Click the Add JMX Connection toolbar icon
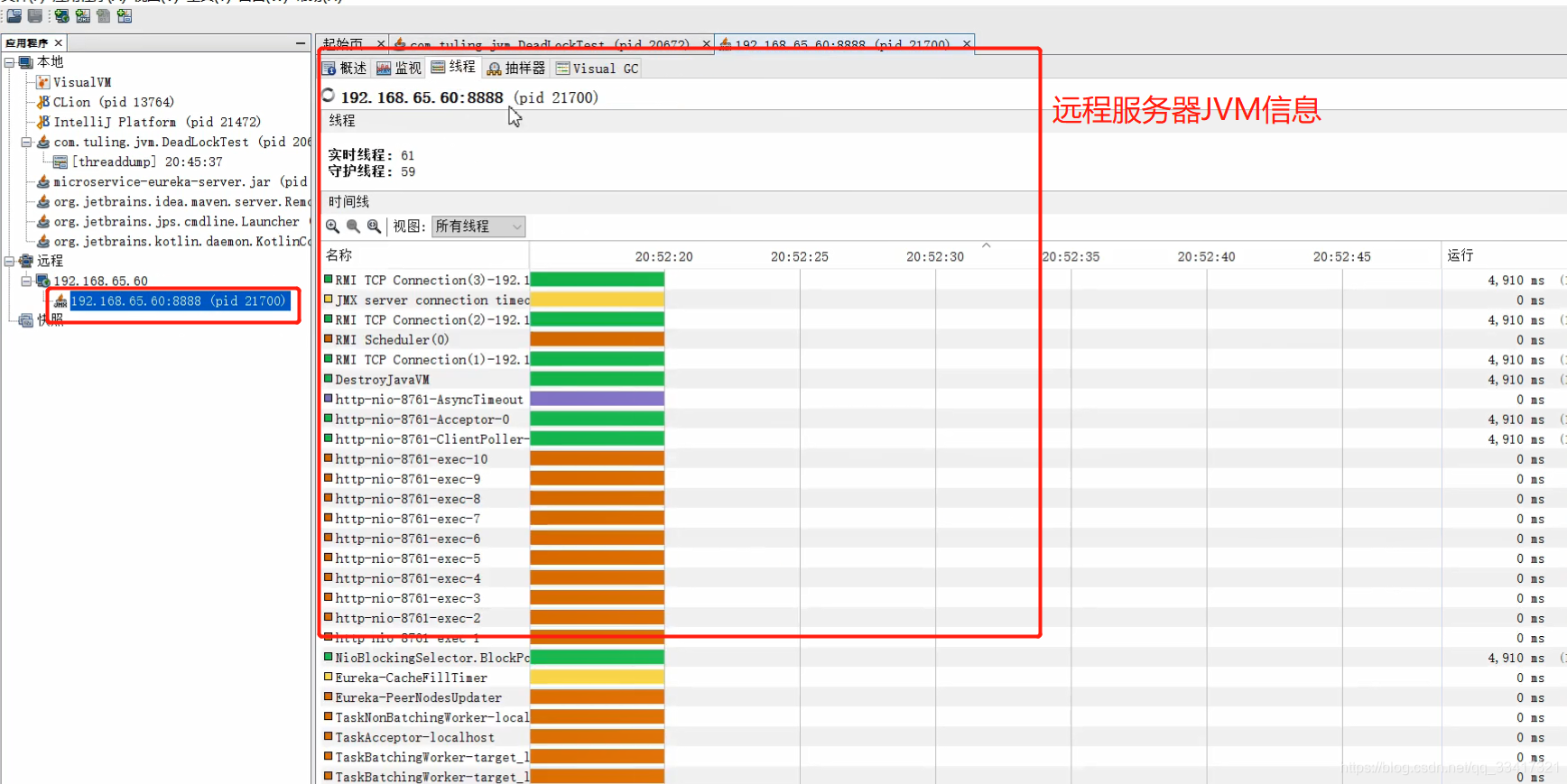This screenshot has width=1567, height=784. point(82,15)
